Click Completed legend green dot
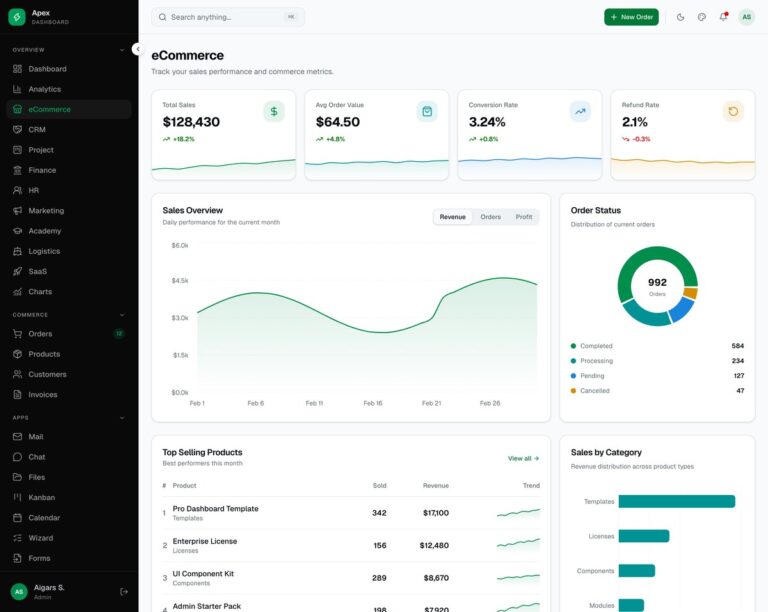 pos(574,346)
